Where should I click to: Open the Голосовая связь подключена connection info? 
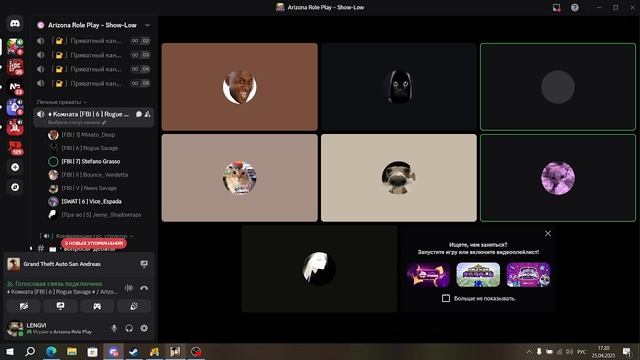pos(58,284)
